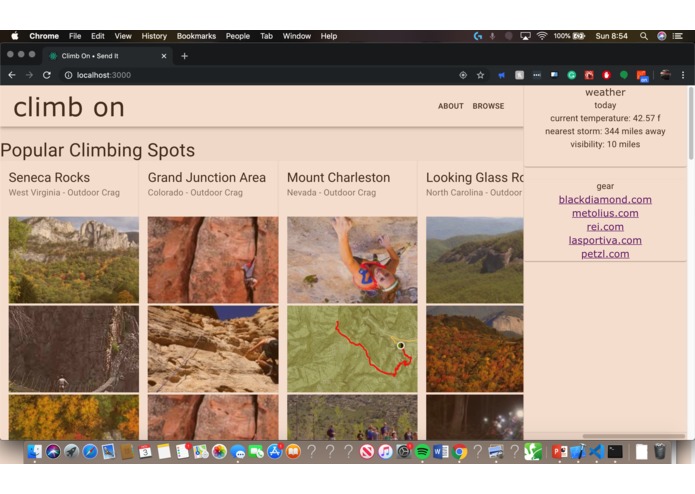Click the blue megaphone extension icon
Image resolution: width=695 pixels, height=494 pixels.
coord(502,75)
